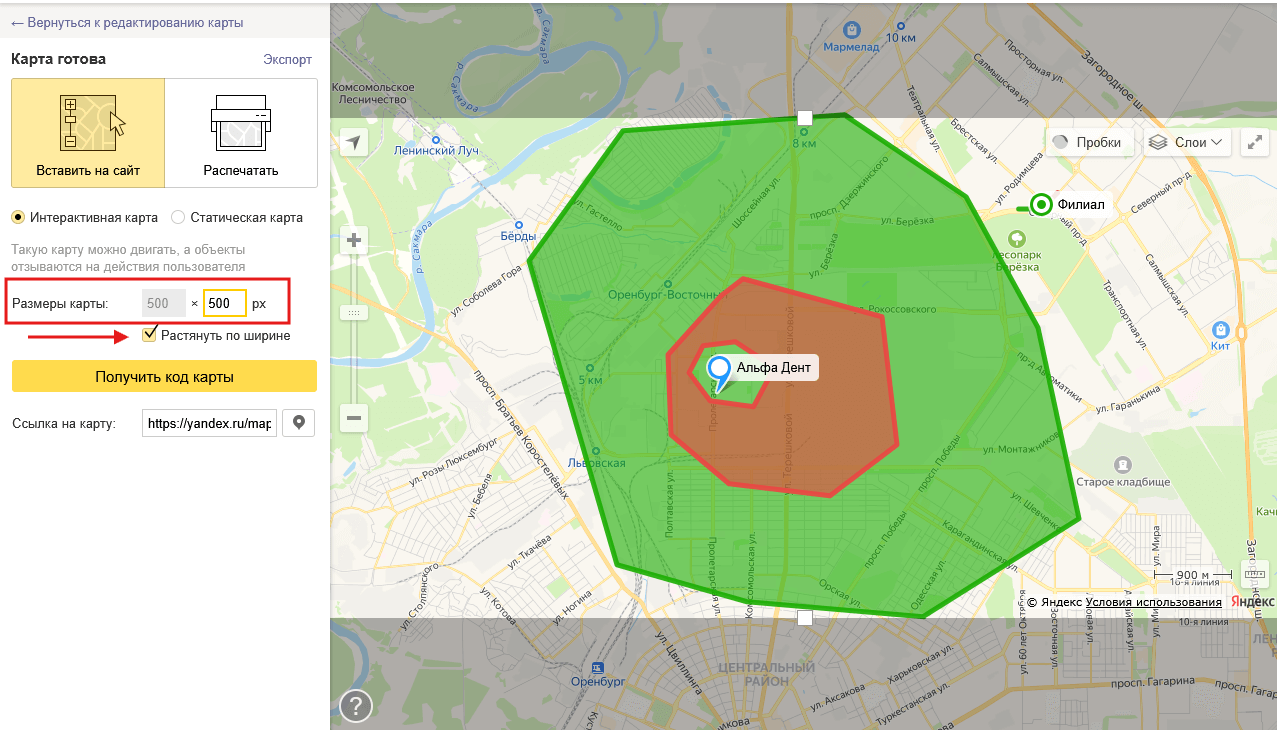Click the 'Ссылка на карту:' label
Screen dimensions: 1277x730
pos(64,423)
